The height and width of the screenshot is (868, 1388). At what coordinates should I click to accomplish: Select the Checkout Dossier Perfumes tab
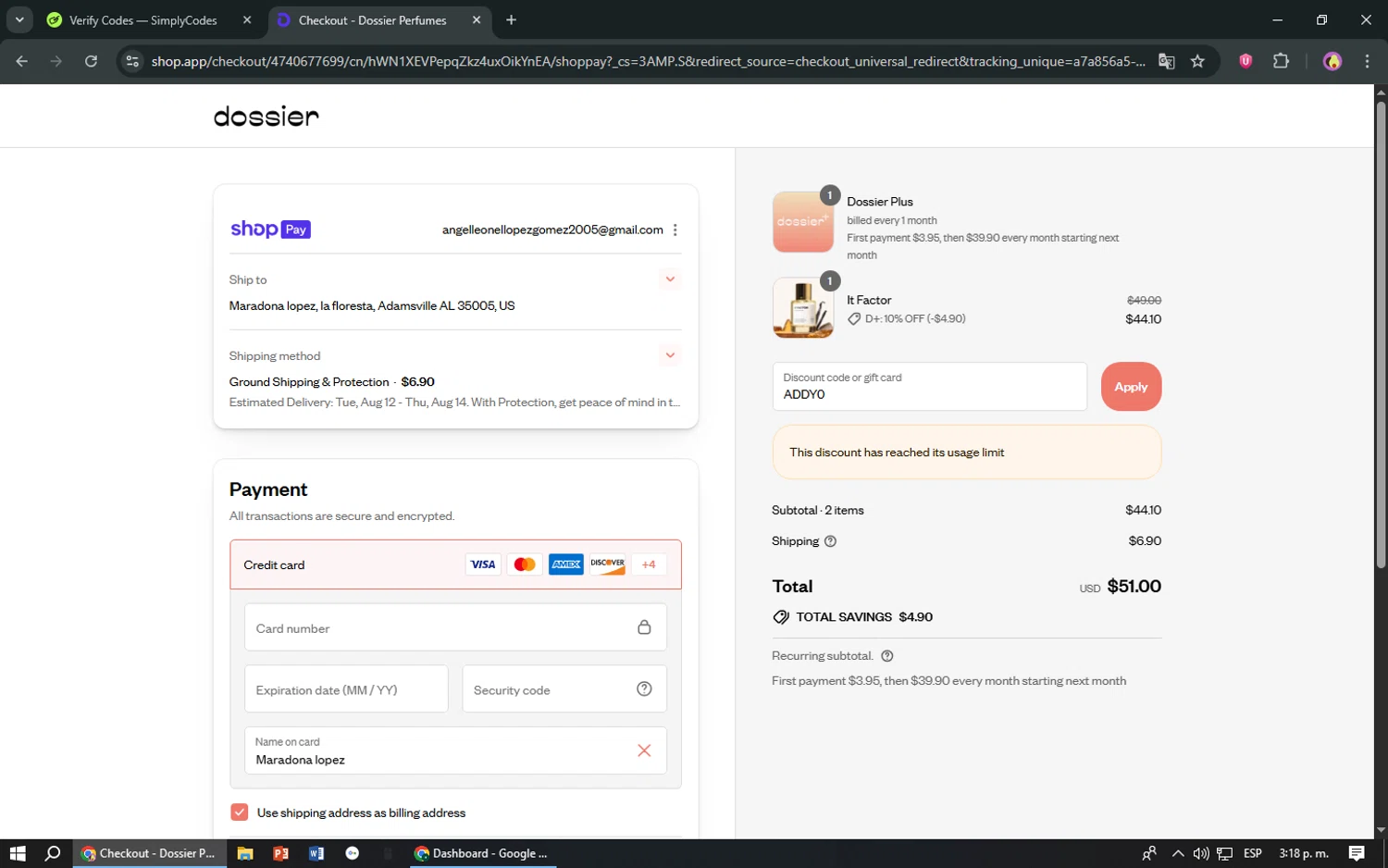[372, 20]
